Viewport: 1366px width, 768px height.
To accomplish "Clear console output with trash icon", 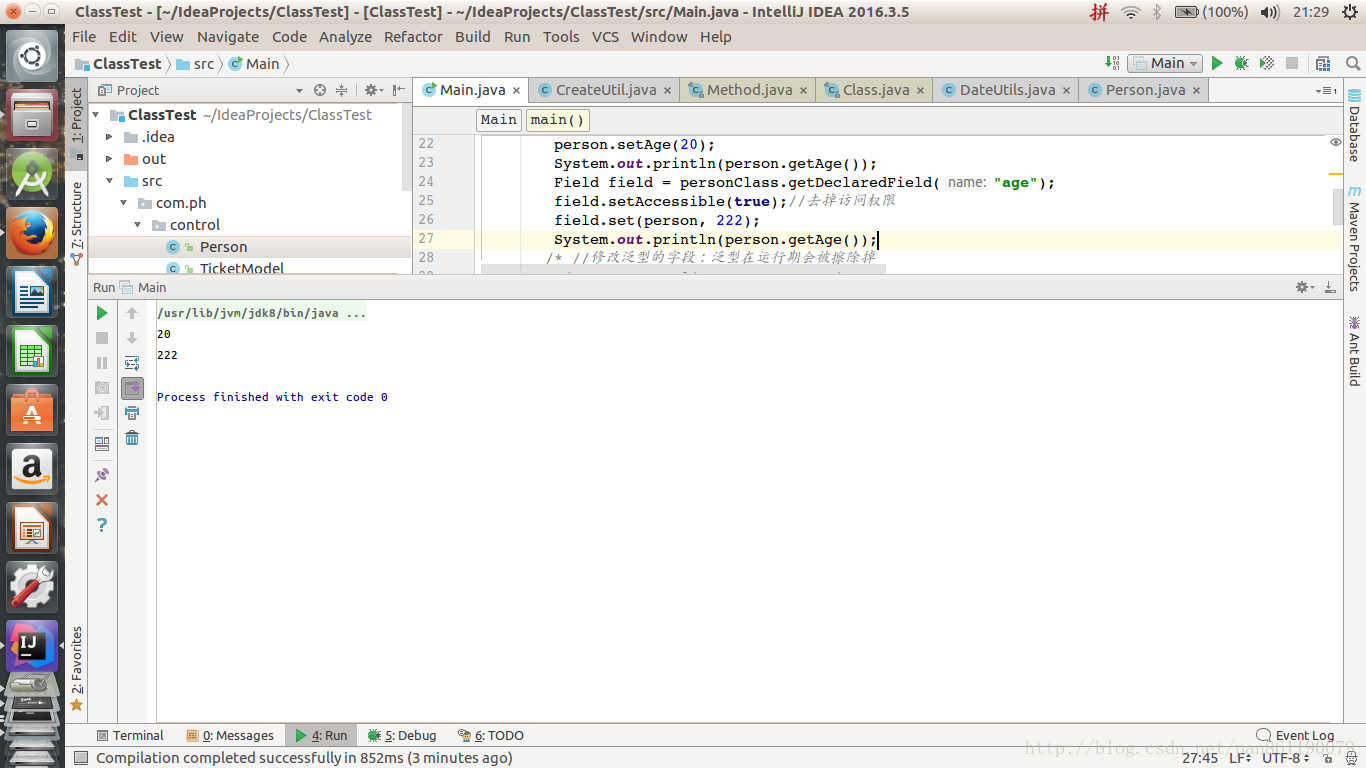I will [132, 438].
